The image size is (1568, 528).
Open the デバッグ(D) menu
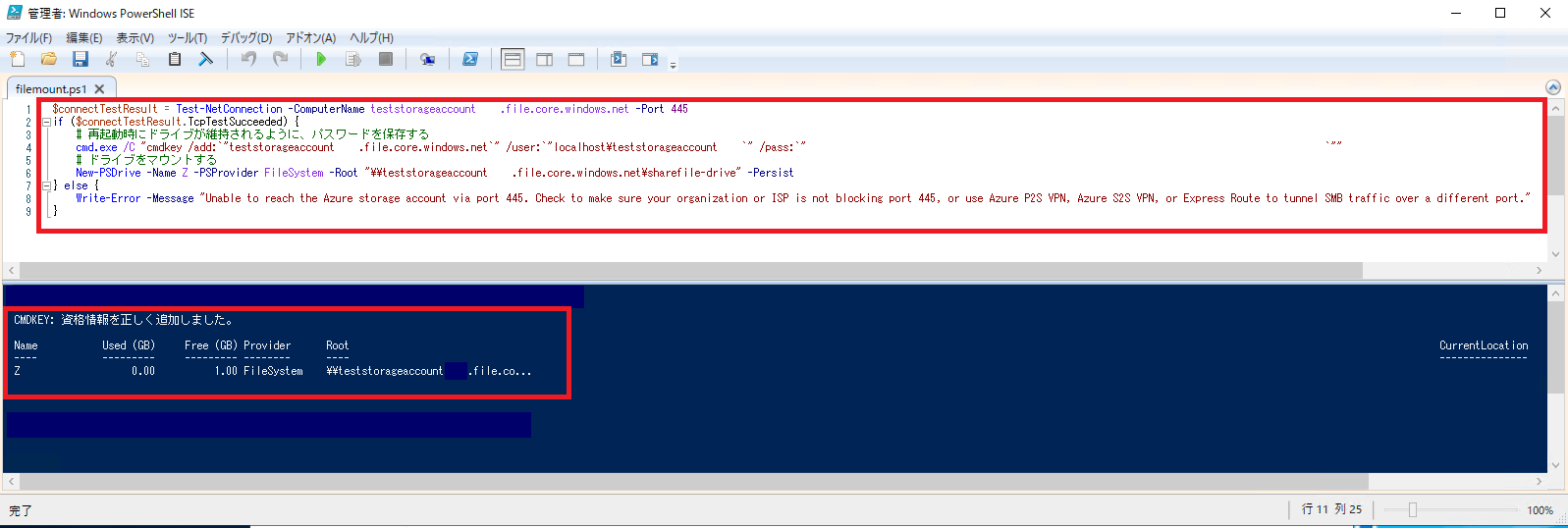click(x=245, y=38)
